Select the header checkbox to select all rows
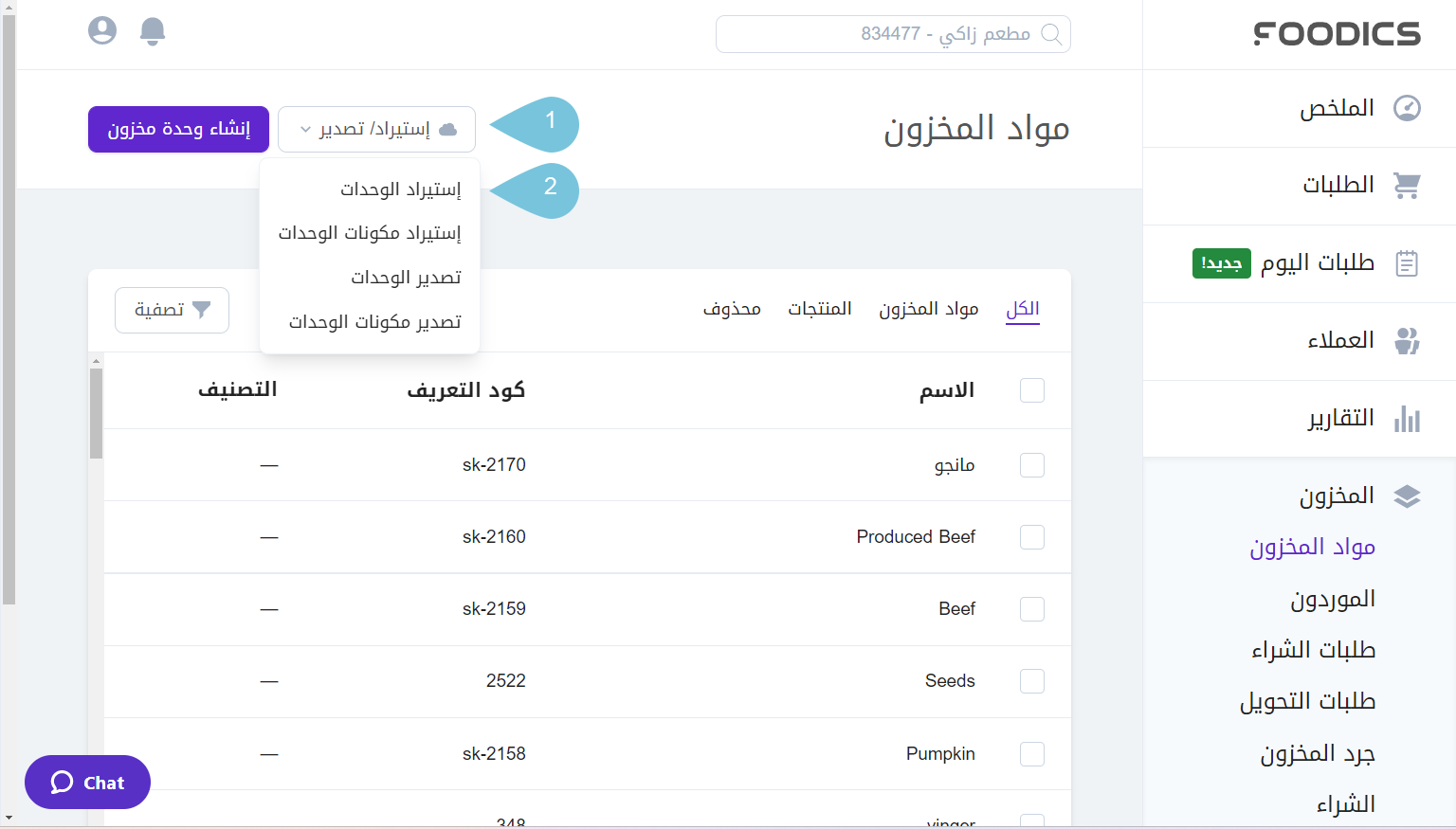 (x=1031, y=389)
